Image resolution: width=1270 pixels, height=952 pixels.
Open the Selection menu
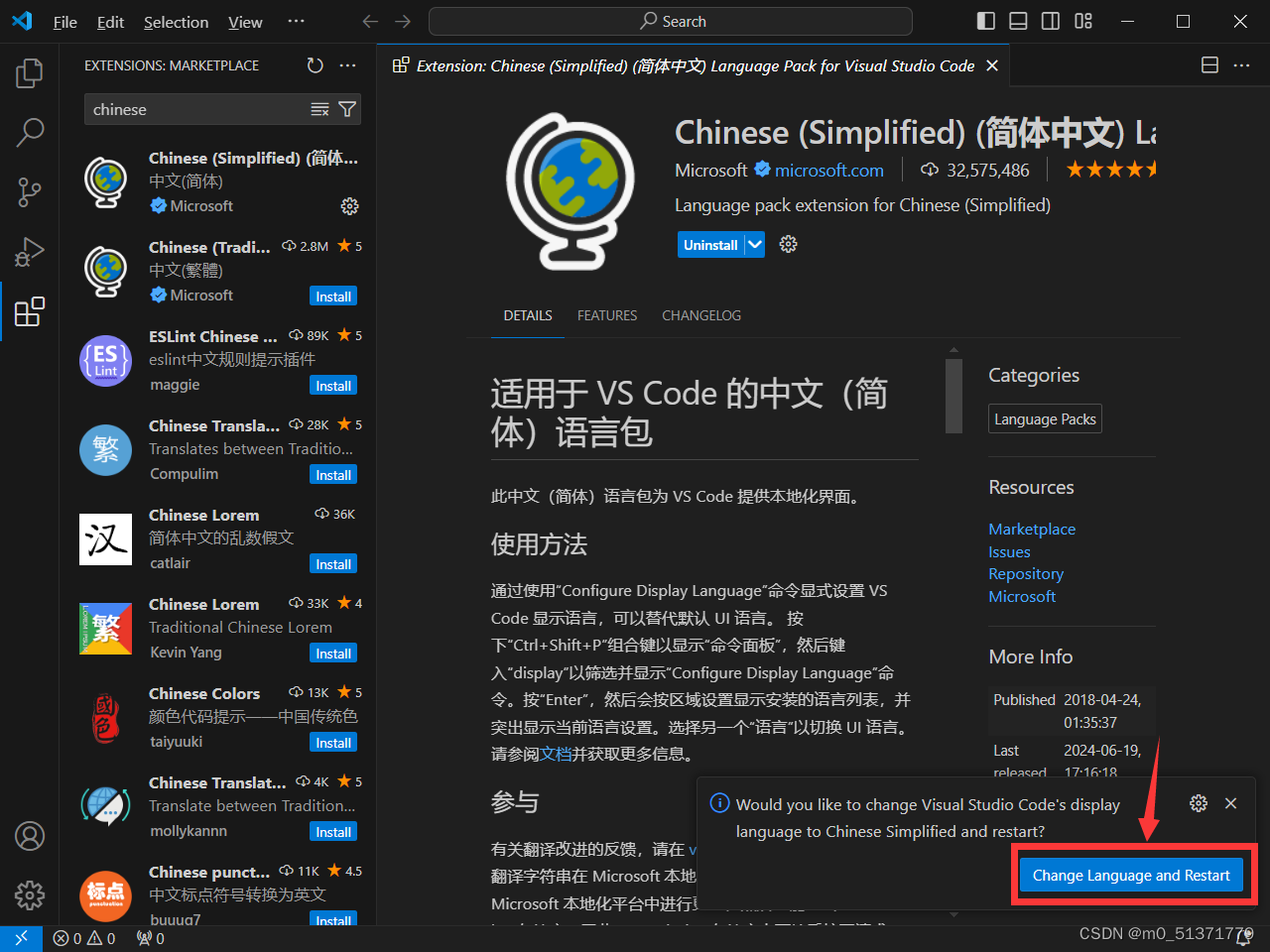176,22
